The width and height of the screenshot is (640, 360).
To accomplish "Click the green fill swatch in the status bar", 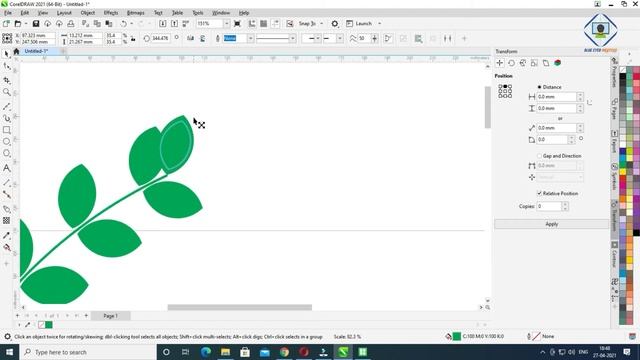I will pos(457,337).
